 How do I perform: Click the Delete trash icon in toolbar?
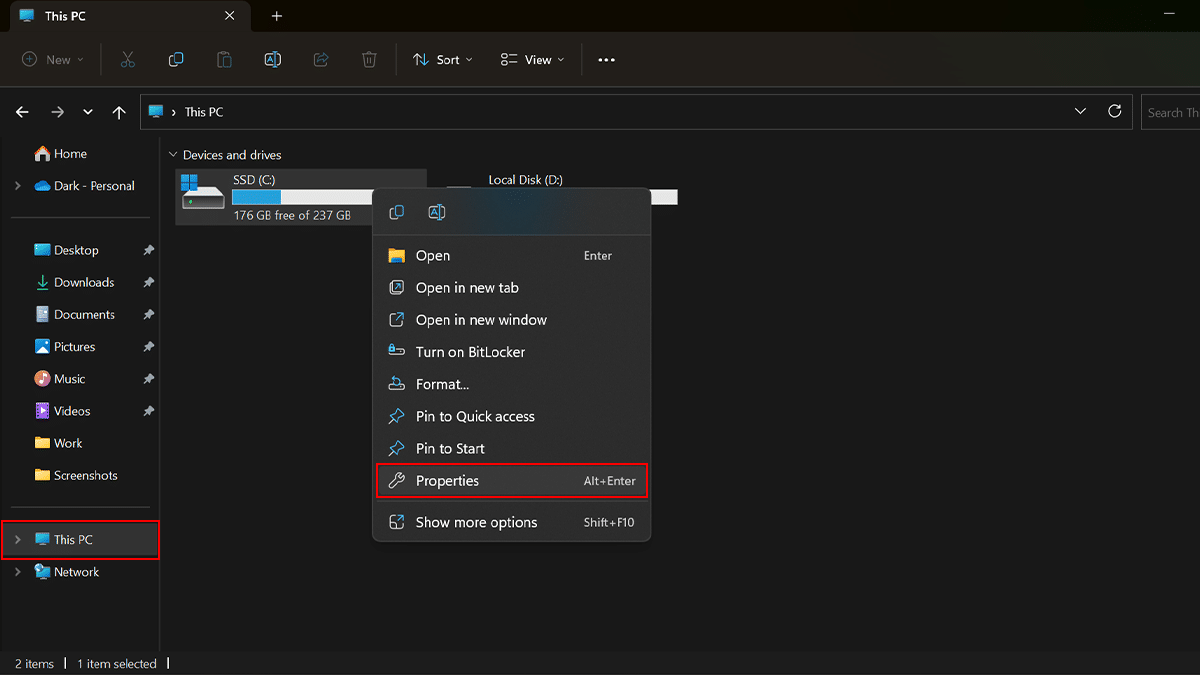click(x=369, y=60)
